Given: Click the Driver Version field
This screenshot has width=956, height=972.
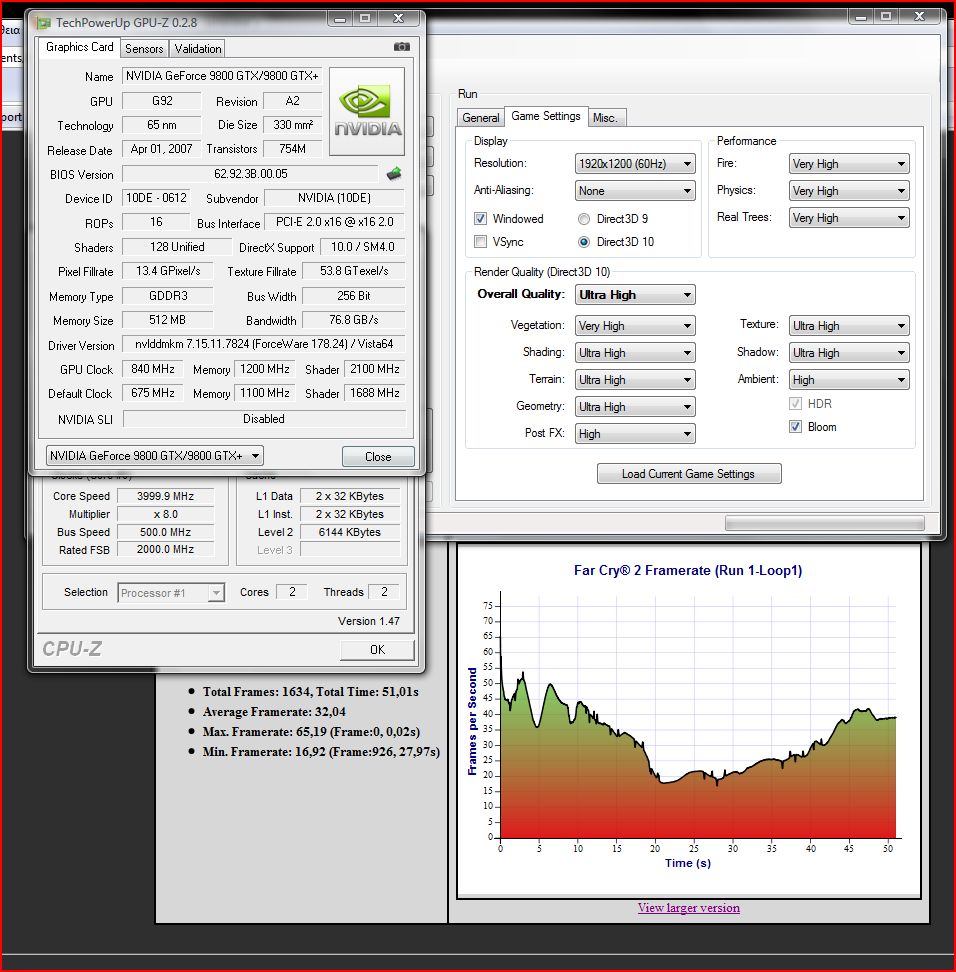Looking at the screenshot, I should (x=263, y=343).
